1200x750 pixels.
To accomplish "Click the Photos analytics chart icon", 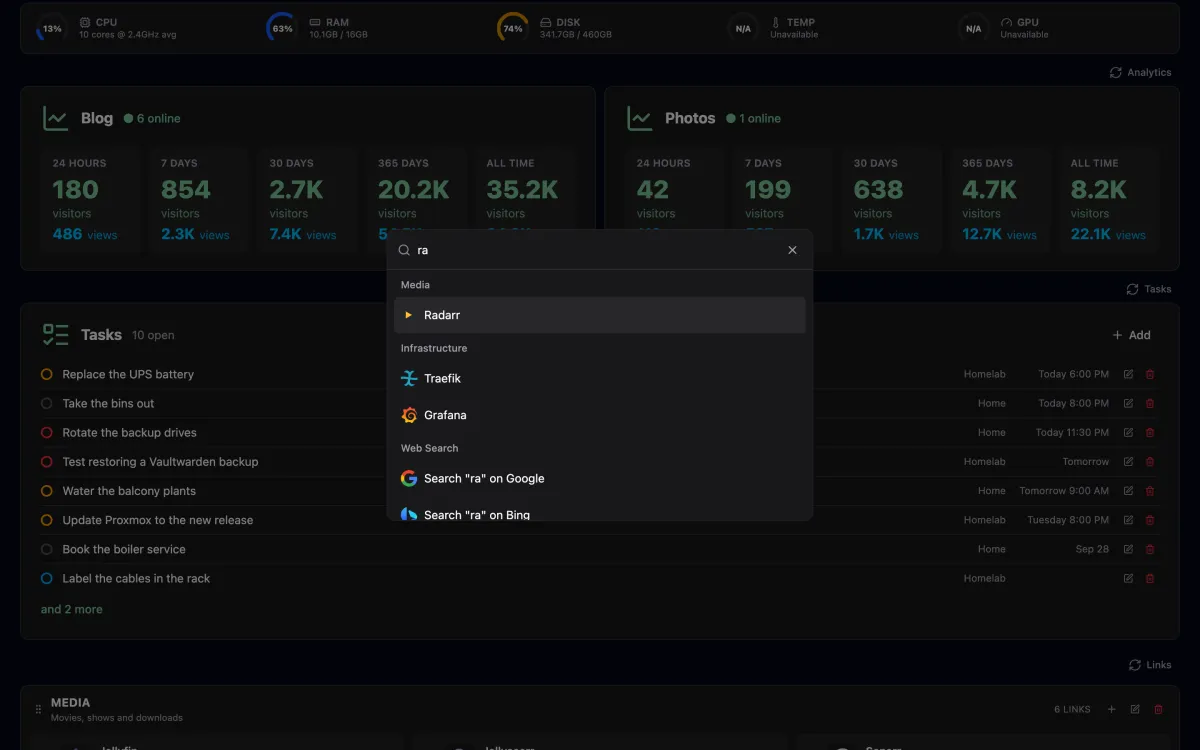I will 639,118.
